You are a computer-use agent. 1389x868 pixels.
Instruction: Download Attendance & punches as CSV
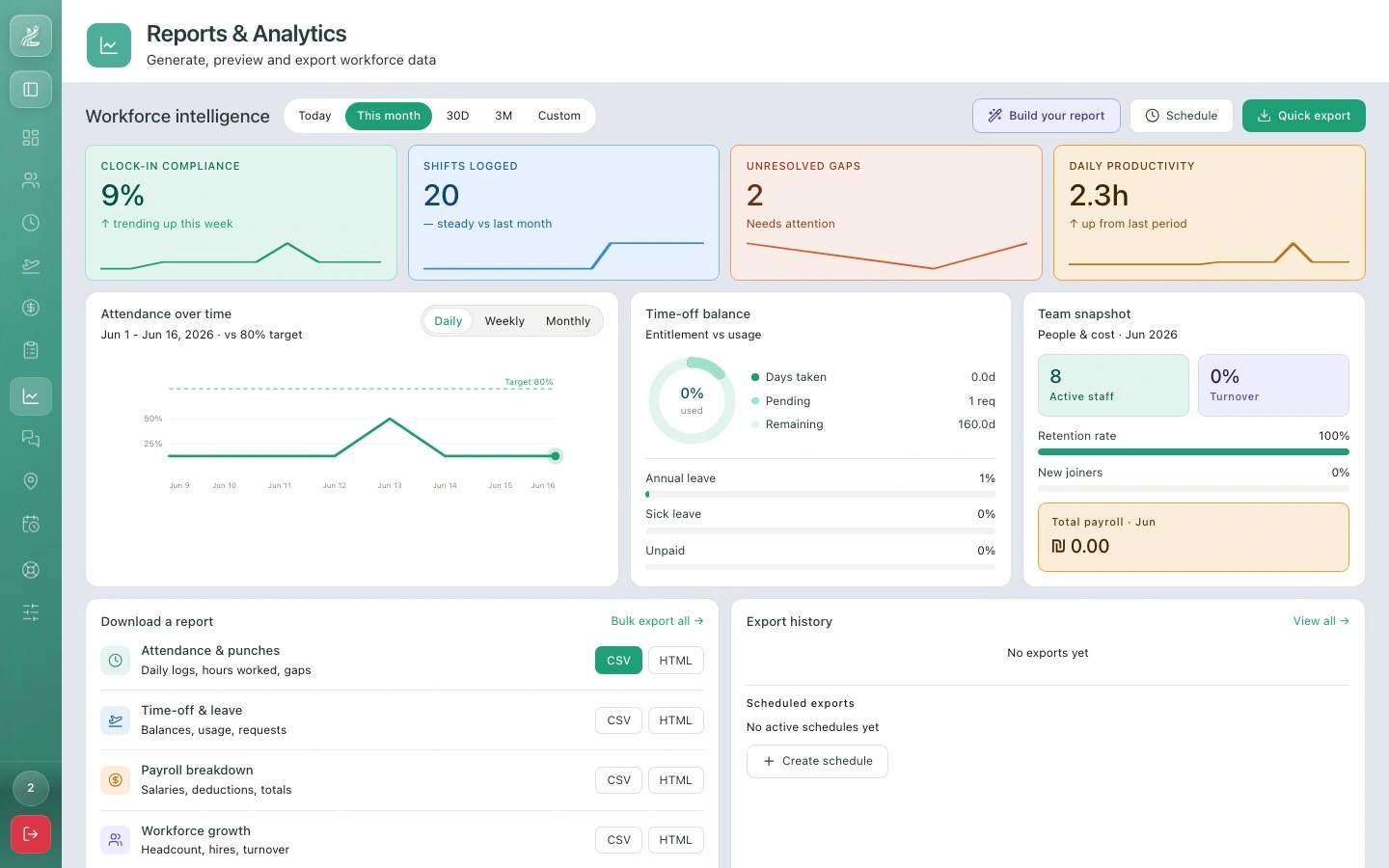pos(618,661)
